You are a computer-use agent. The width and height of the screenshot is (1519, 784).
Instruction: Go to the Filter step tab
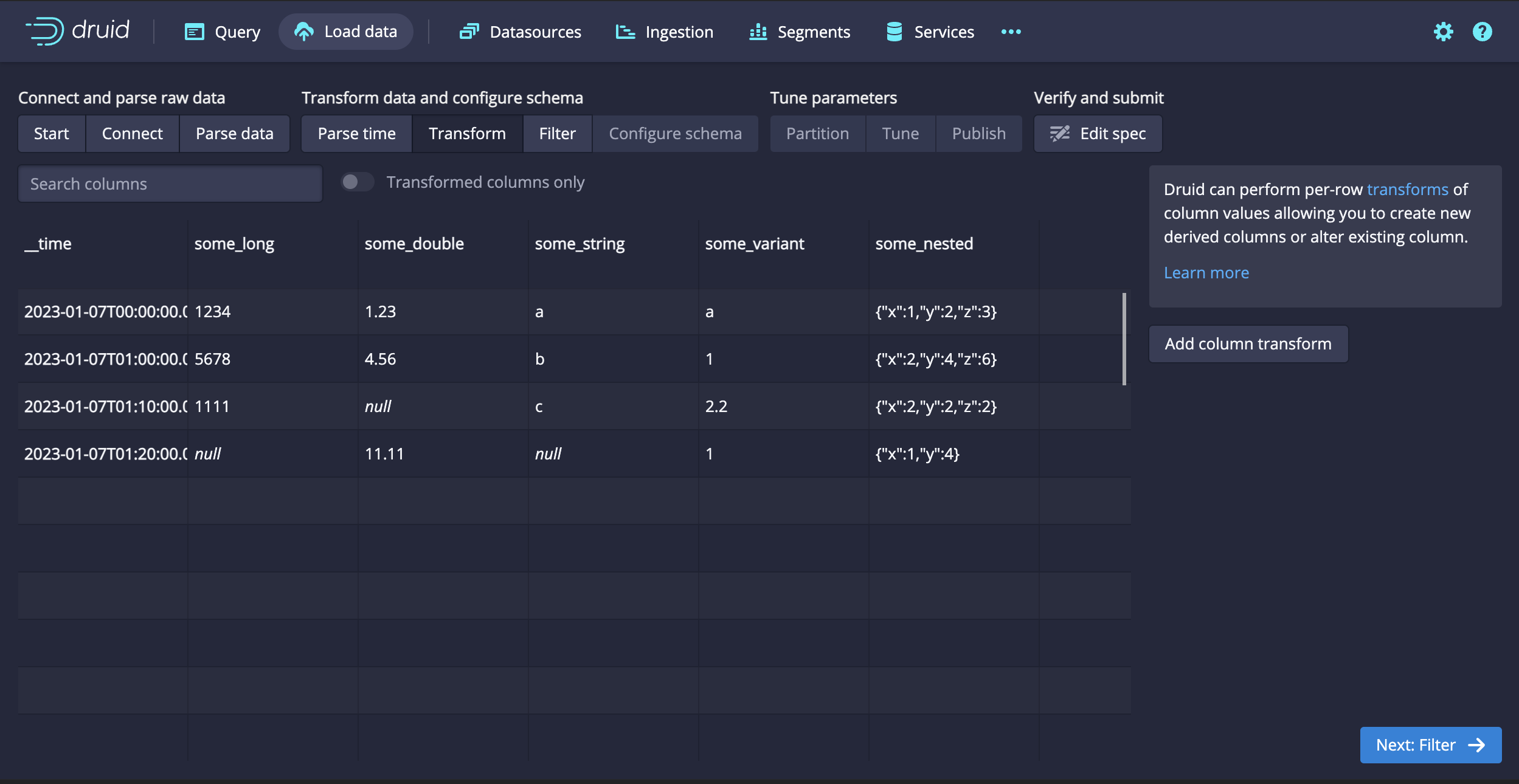click(557, 134)
